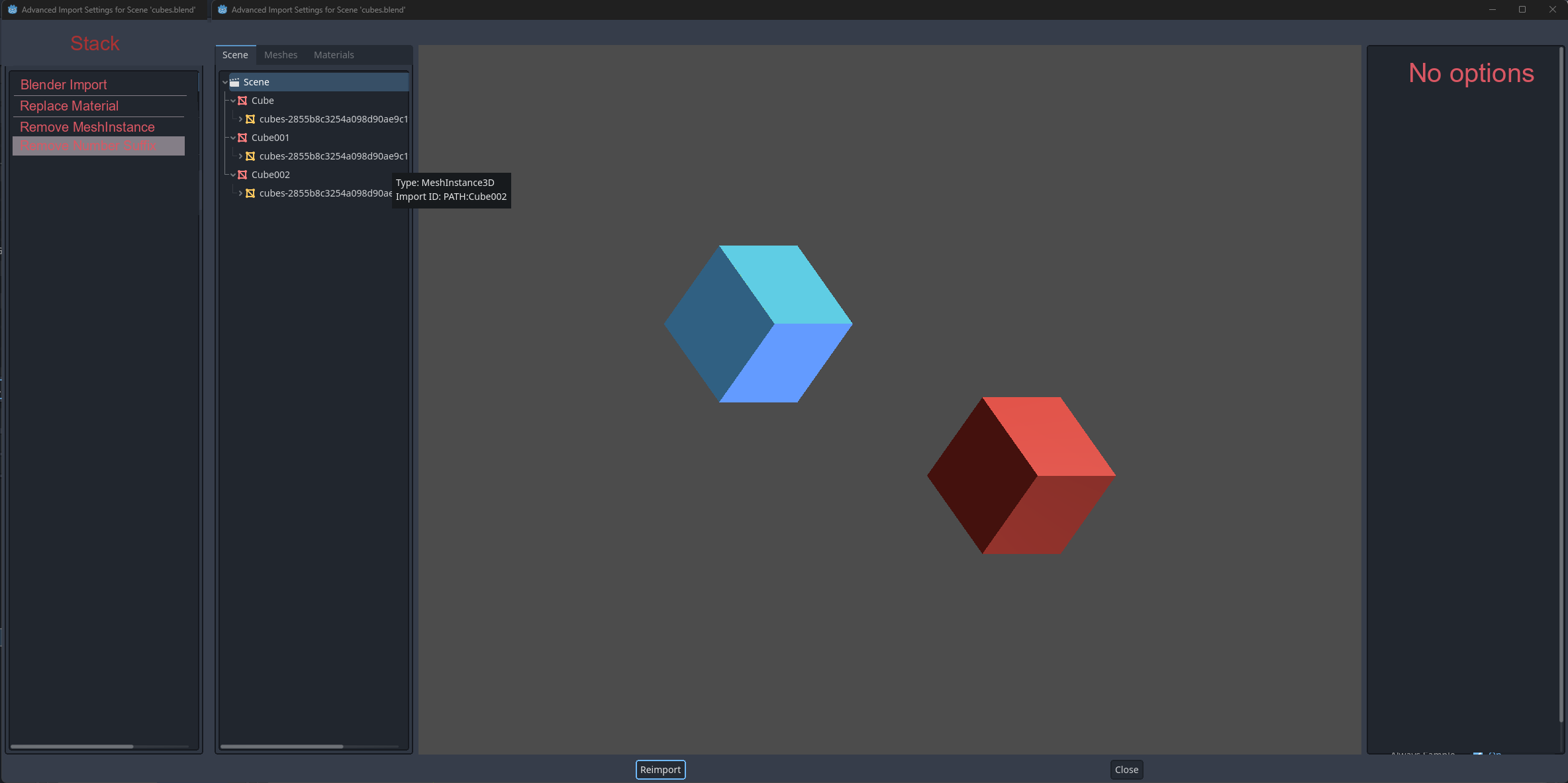Click the red MeshInstance3D icon beside Cube
1568x783 pixels.
pyautogui.click(x=242, y=101)
